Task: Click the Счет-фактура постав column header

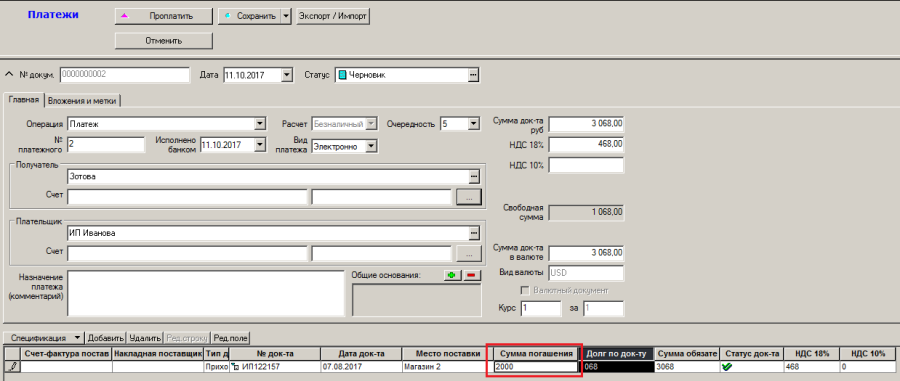Action: click(x=67, y=353)
